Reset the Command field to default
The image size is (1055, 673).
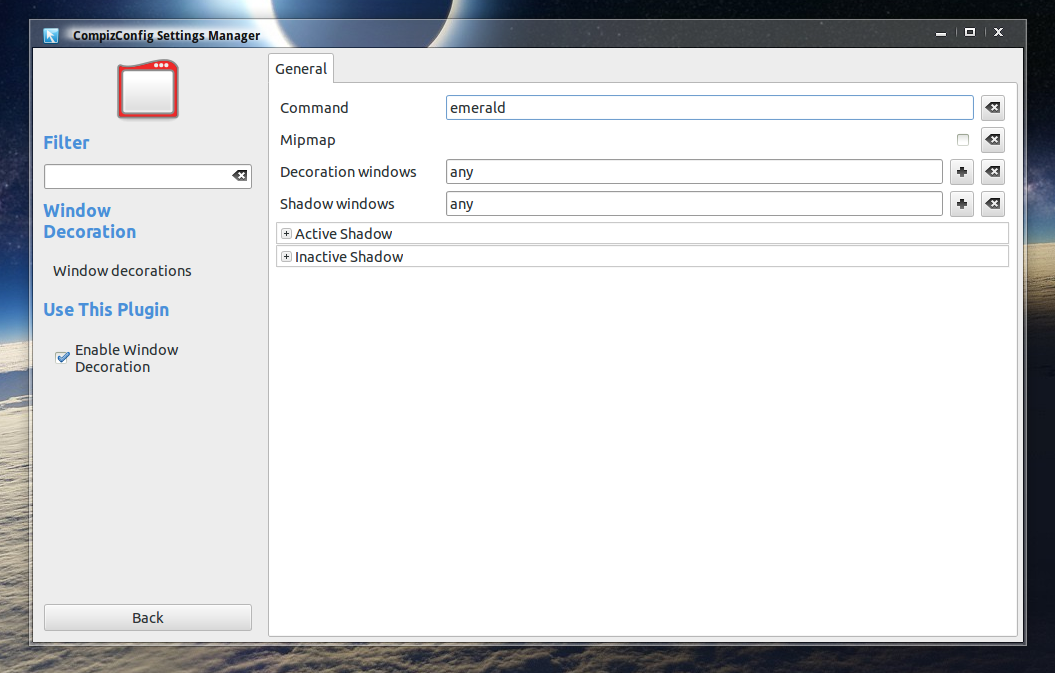[992, 108]
